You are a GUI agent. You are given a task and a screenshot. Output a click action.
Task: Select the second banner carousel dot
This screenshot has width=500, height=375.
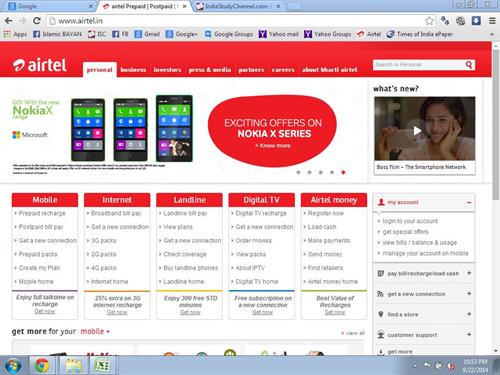(x=309, y=172)
